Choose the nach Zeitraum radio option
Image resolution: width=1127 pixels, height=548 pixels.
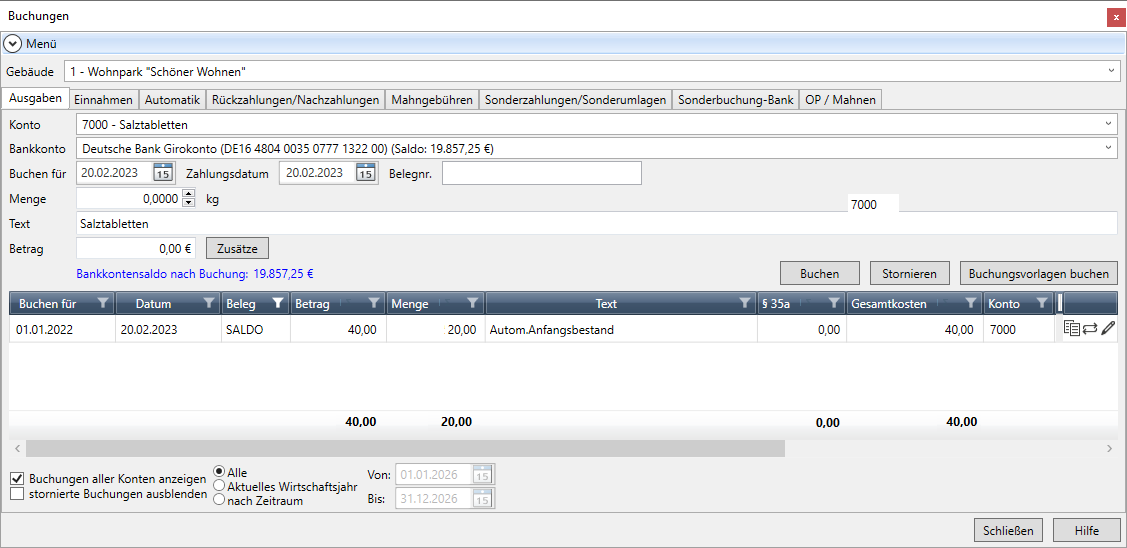(220, 500)
